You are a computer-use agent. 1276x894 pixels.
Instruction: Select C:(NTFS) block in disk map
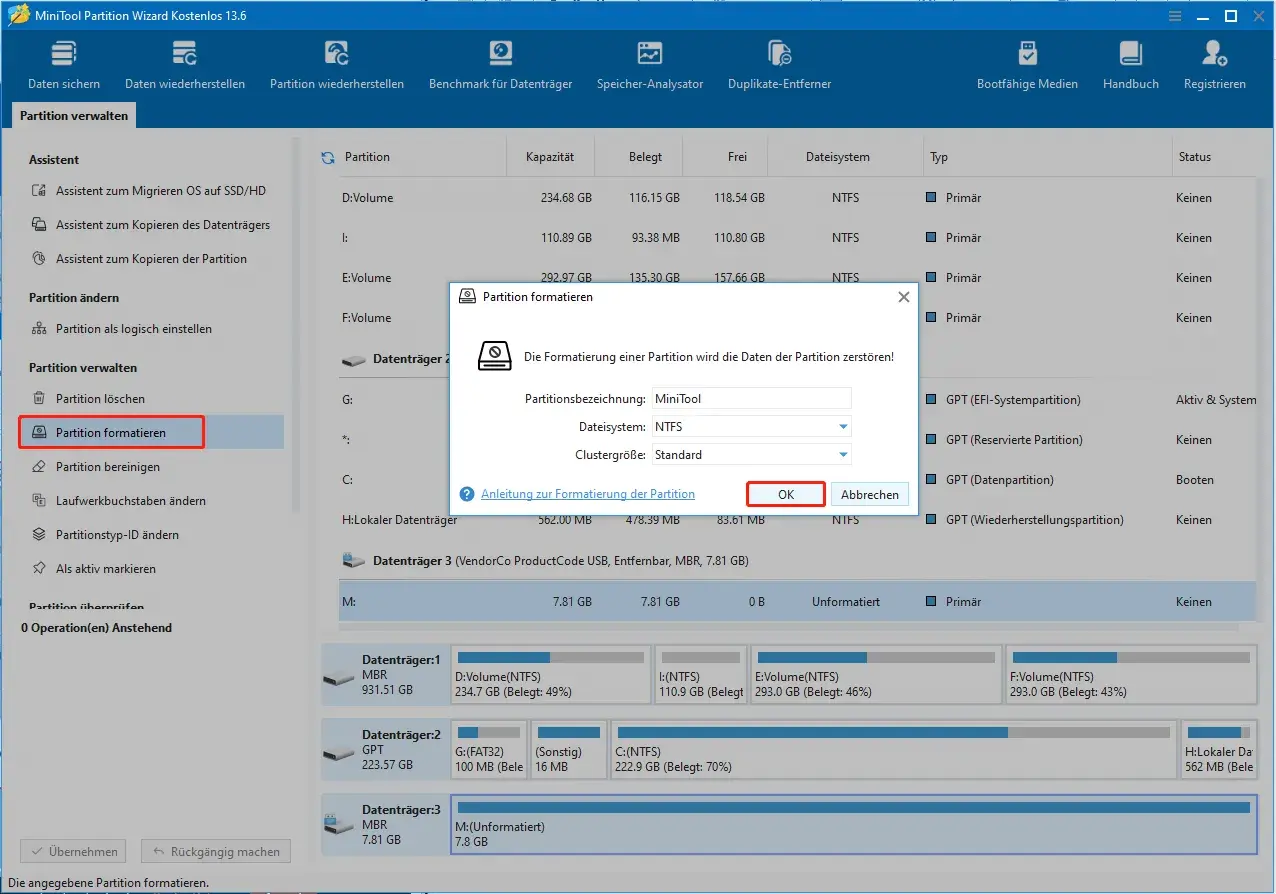point(893,749)
